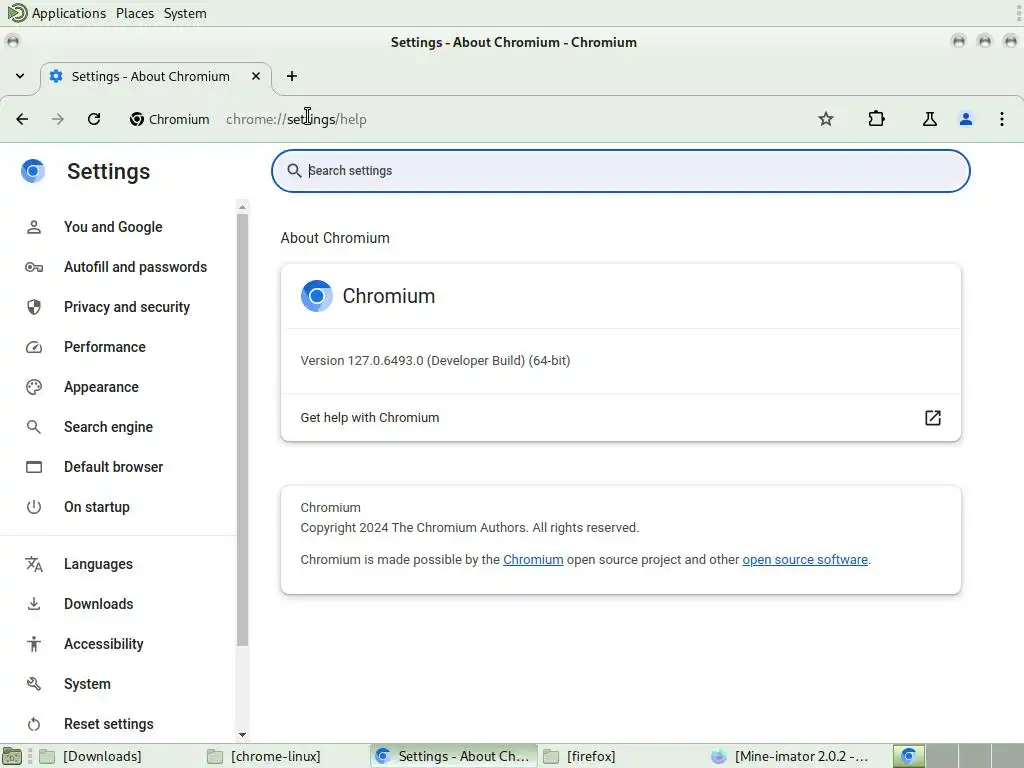Screen dimensions: 1024x768
Task: Open the Applications menu
Action: tap(57, 13)
